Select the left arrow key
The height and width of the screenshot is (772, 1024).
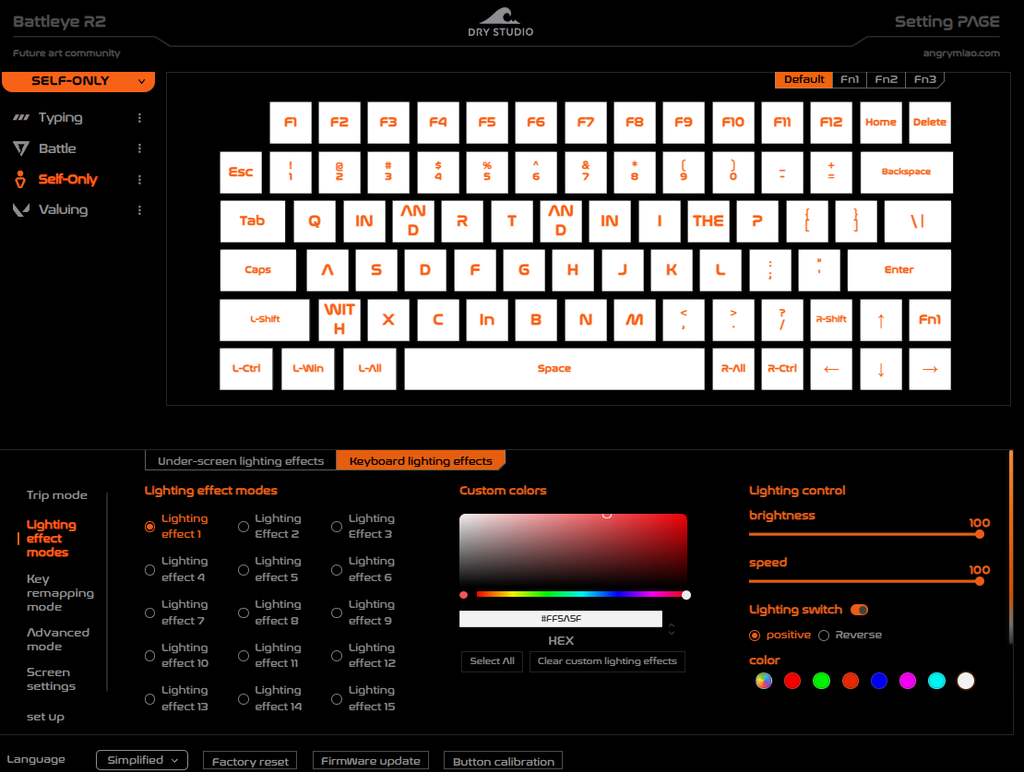(831, 369)
